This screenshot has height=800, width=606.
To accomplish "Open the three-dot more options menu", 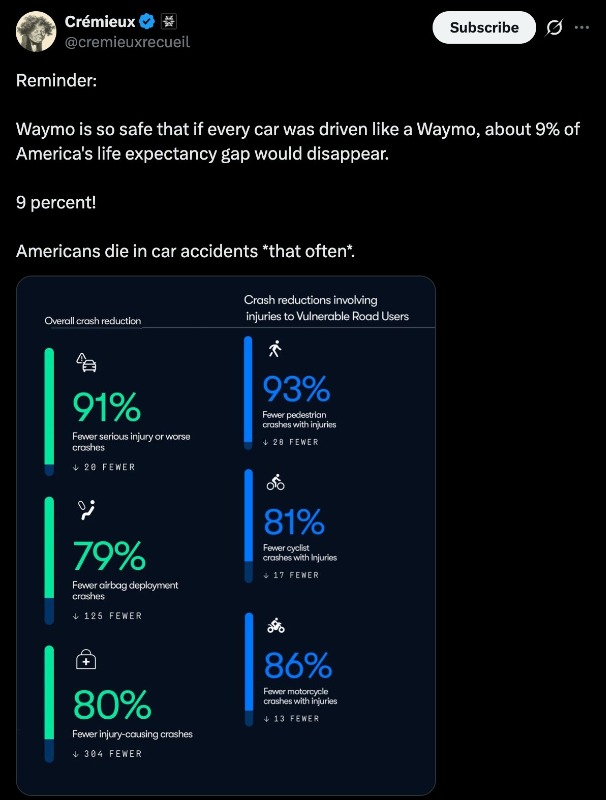I will point(582,27).
